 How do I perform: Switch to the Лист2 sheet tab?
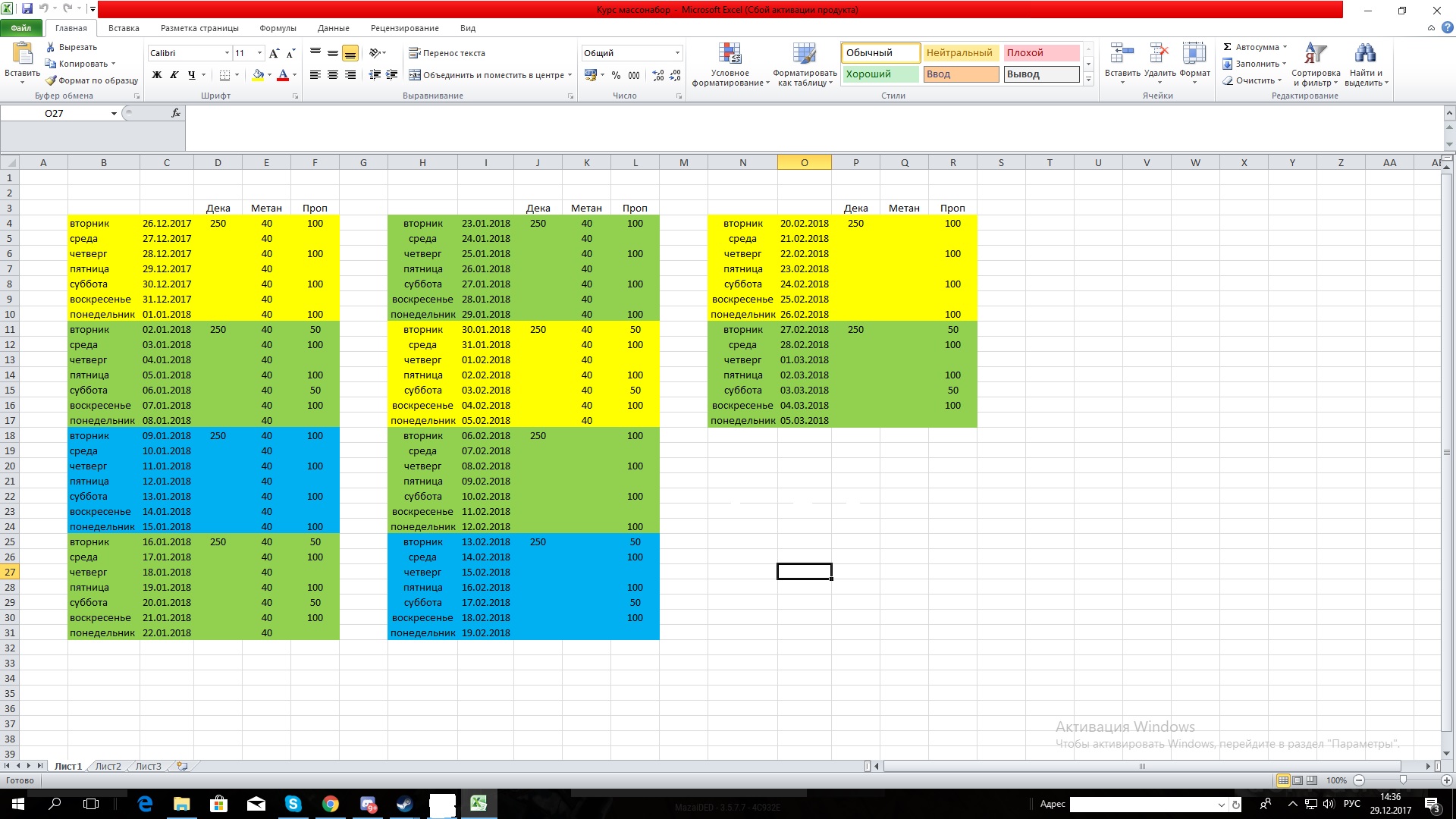pos(108,766)
